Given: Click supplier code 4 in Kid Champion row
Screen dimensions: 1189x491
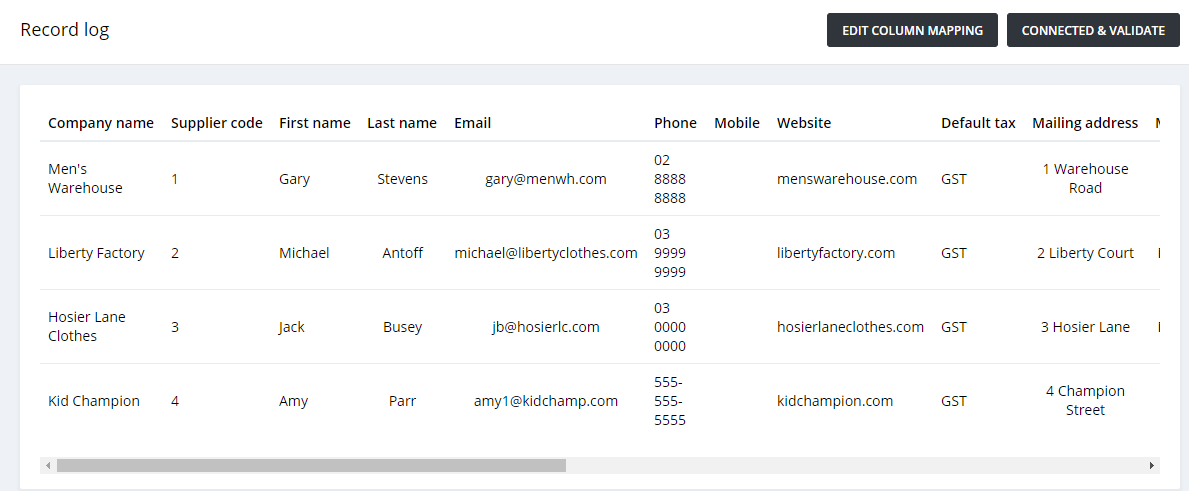Looking at the screenshot, I should coord(175,401).
